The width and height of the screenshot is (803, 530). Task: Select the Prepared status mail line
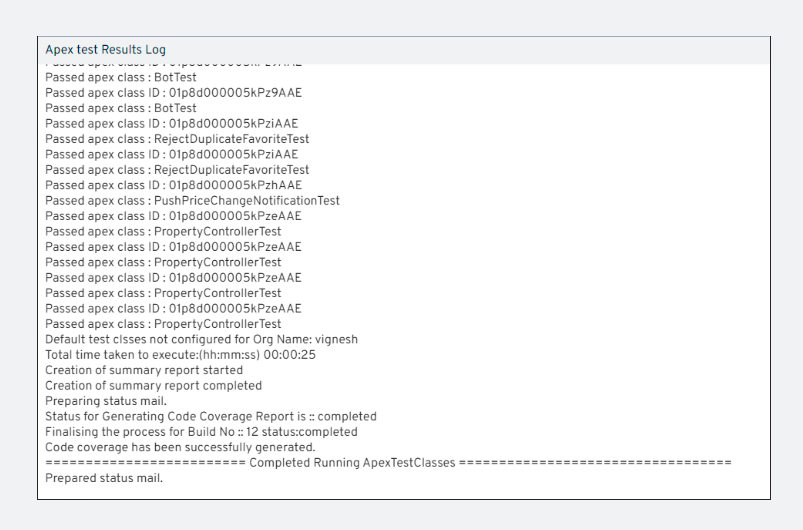[x=104, y=478]
